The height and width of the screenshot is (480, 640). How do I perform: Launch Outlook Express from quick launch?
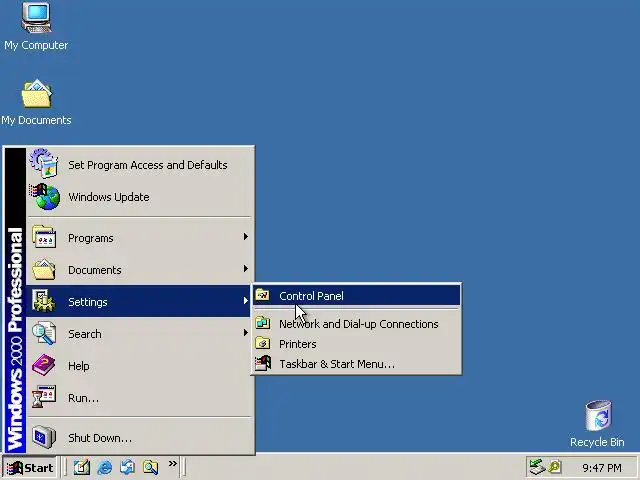[127, 467]
